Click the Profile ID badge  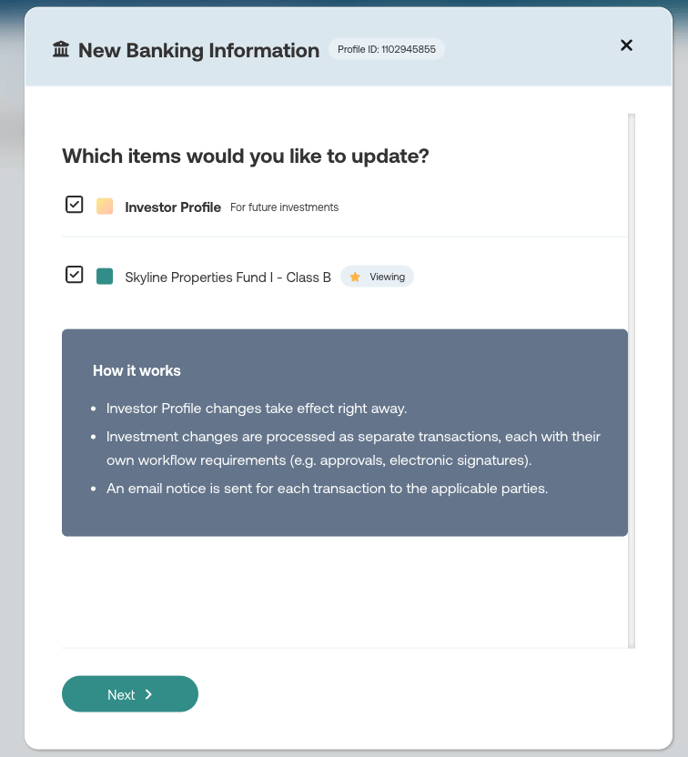point(386,49)
